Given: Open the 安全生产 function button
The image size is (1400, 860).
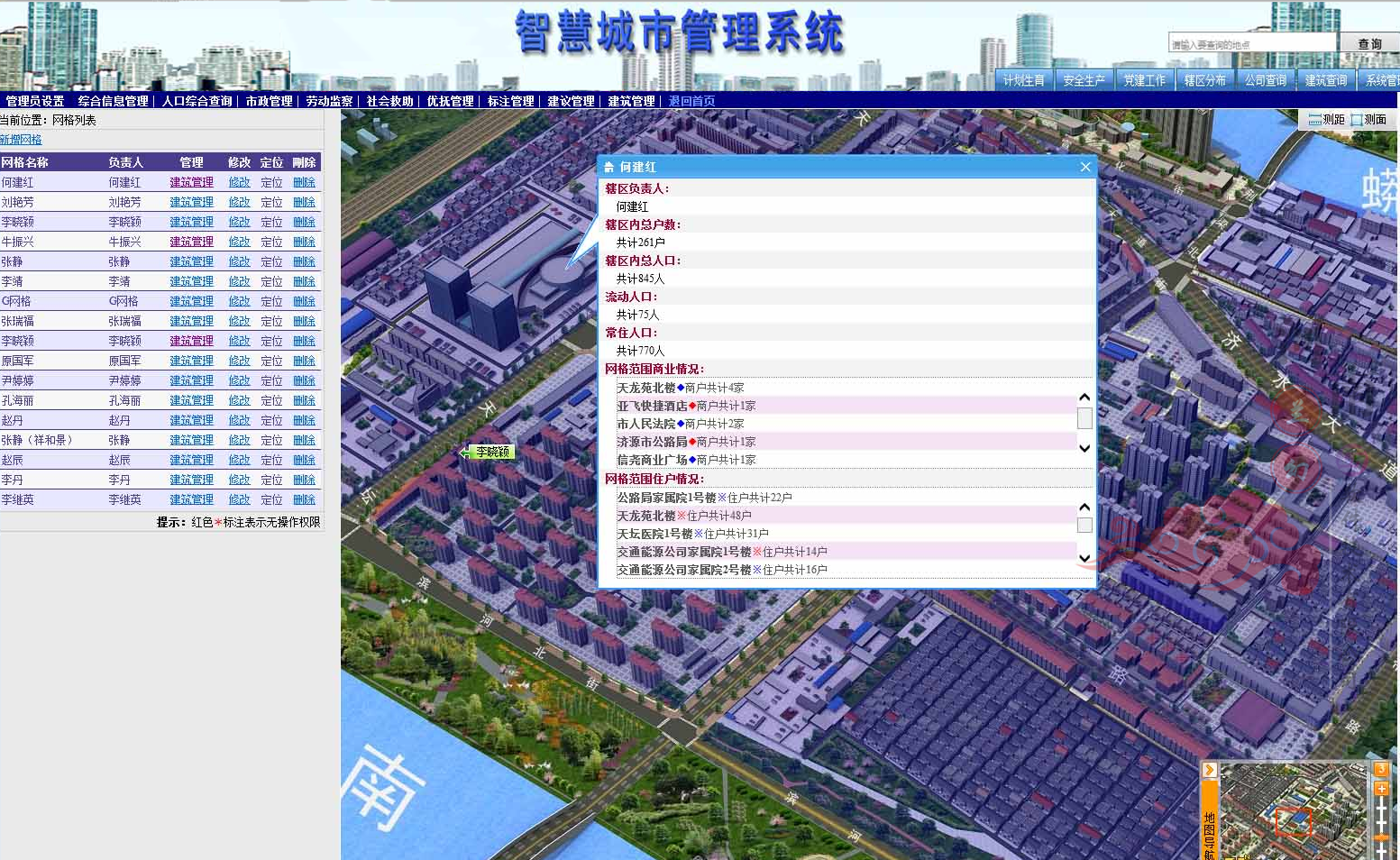Looking at the screenshot, I should (x=1084, y=79).
